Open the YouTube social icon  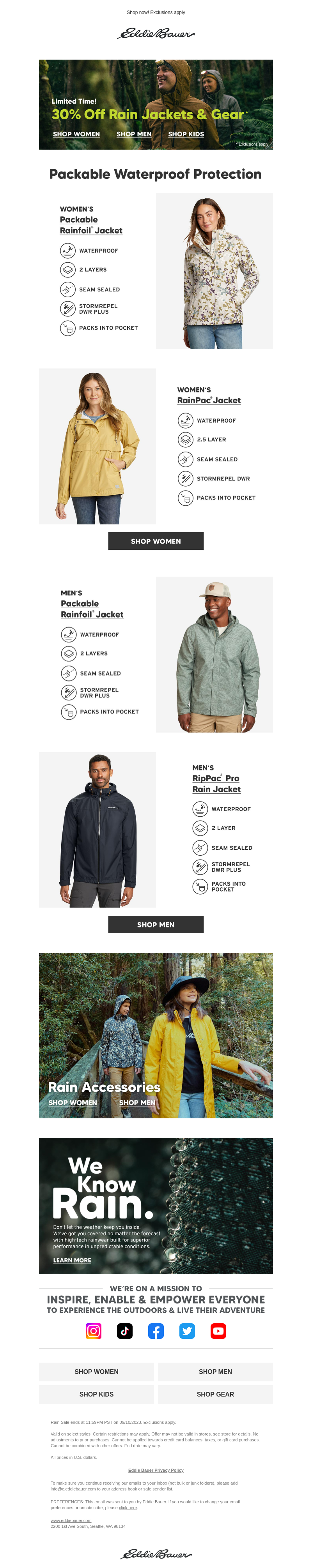tap(218, 1331)
